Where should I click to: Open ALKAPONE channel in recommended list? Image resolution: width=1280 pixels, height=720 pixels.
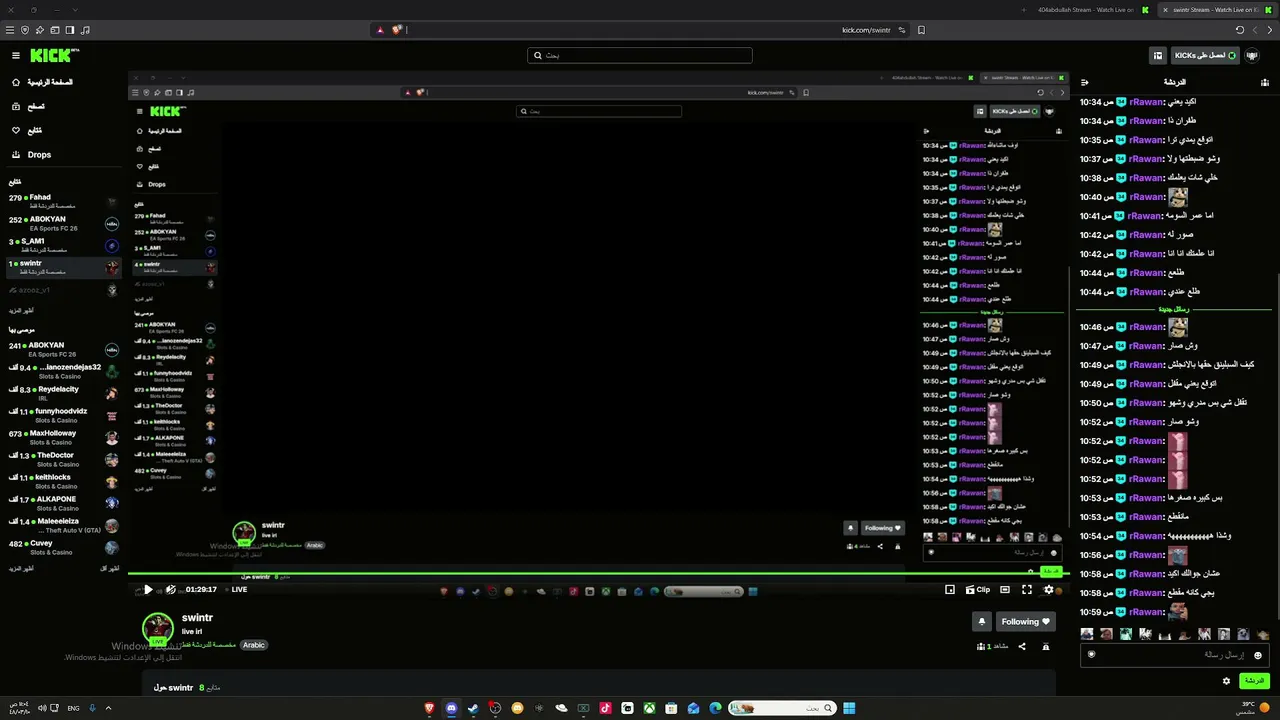click(x=63, y=504)
